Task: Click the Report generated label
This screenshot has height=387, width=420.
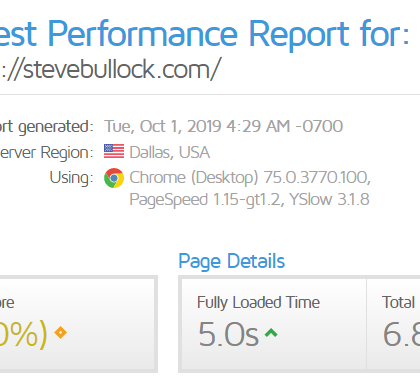Action: point(46,127)
